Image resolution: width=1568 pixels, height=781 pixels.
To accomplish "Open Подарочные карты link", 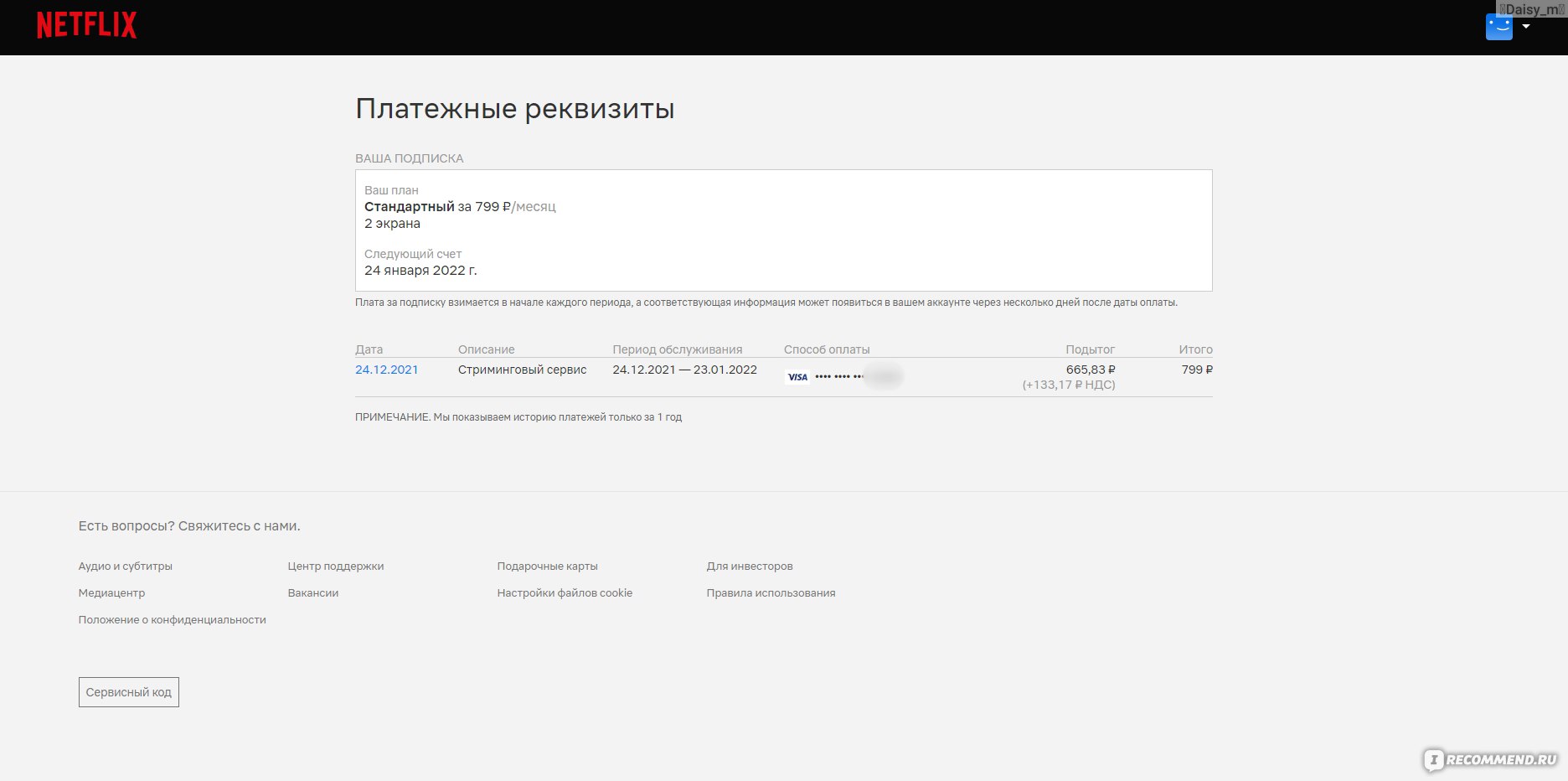I will (x=548, y=566).
